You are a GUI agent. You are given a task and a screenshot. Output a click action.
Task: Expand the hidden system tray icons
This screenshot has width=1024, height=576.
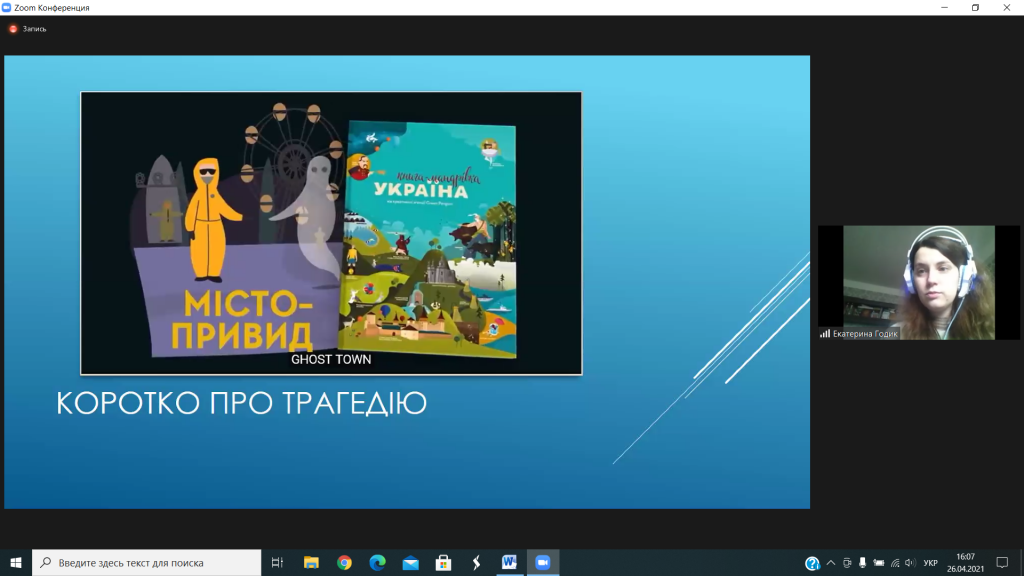click(831, 563)
